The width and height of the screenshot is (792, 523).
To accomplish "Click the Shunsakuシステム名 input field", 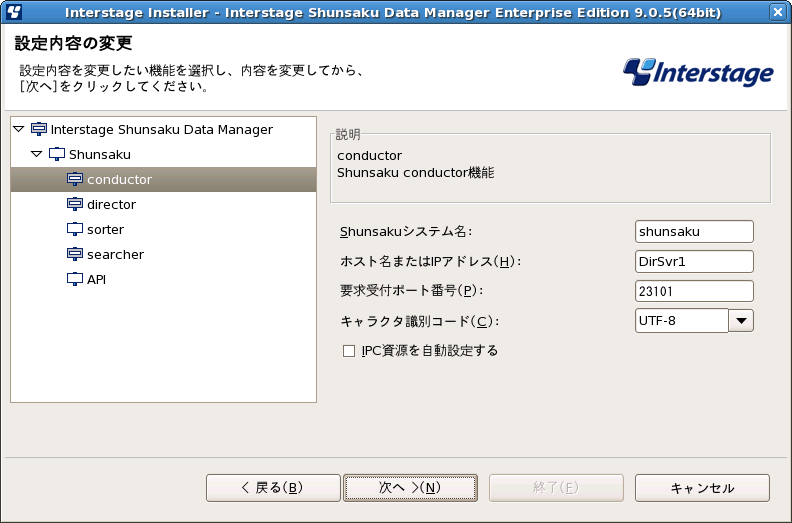I will click(694, 231).
